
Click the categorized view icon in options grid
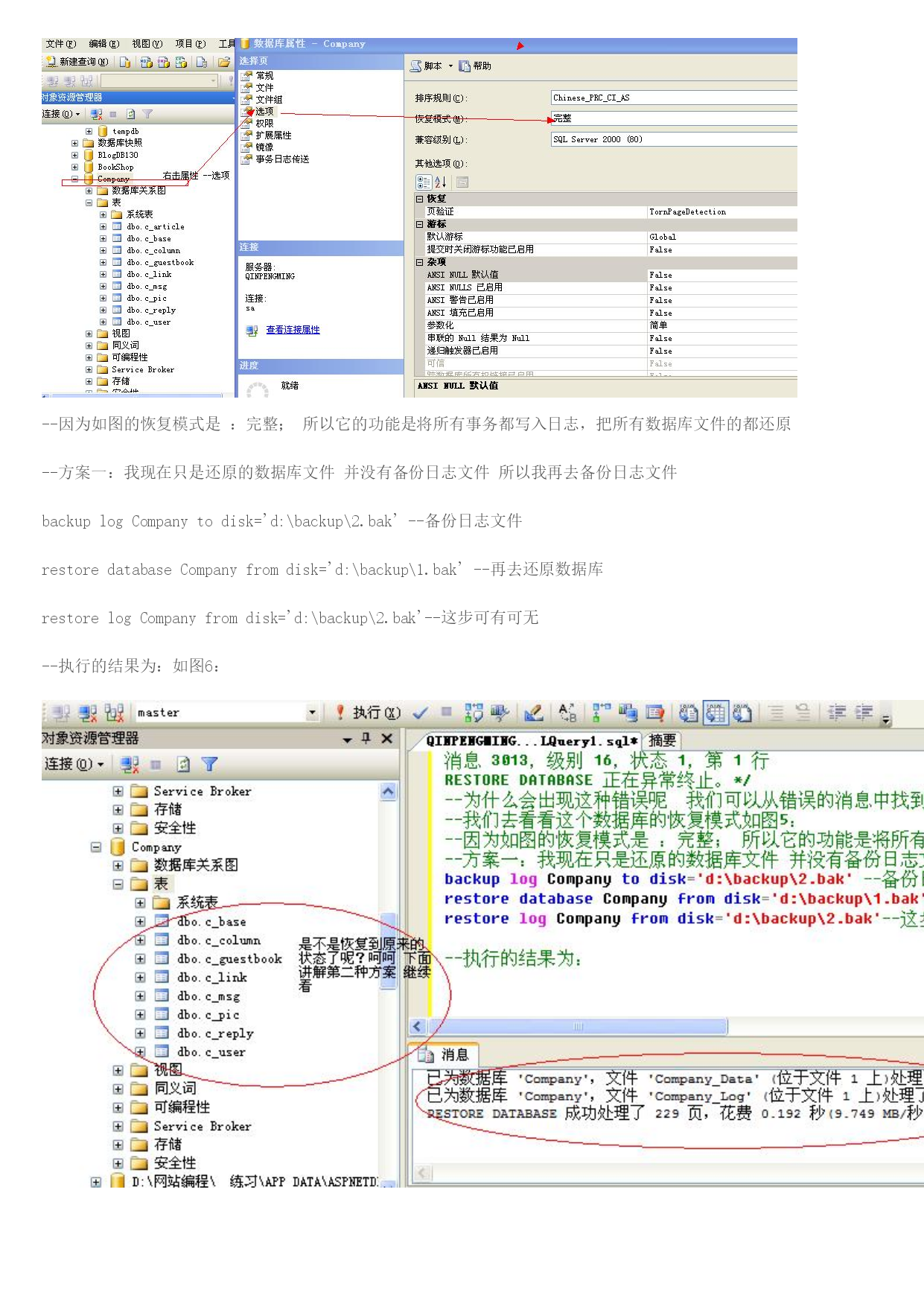tap(424, 182)
